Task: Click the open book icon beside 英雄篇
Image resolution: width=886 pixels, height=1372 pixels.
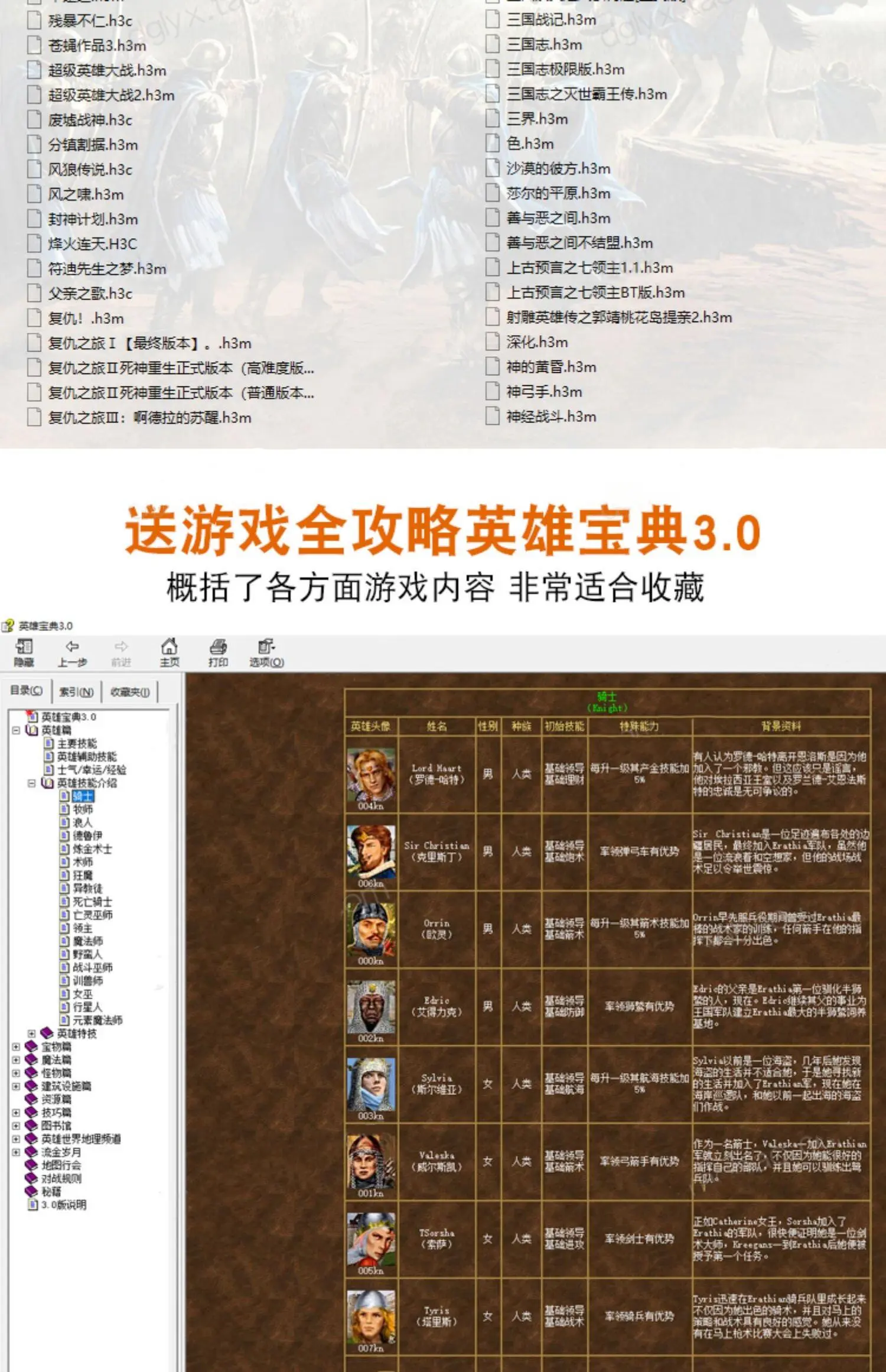Action: click(x=32, y=730)
